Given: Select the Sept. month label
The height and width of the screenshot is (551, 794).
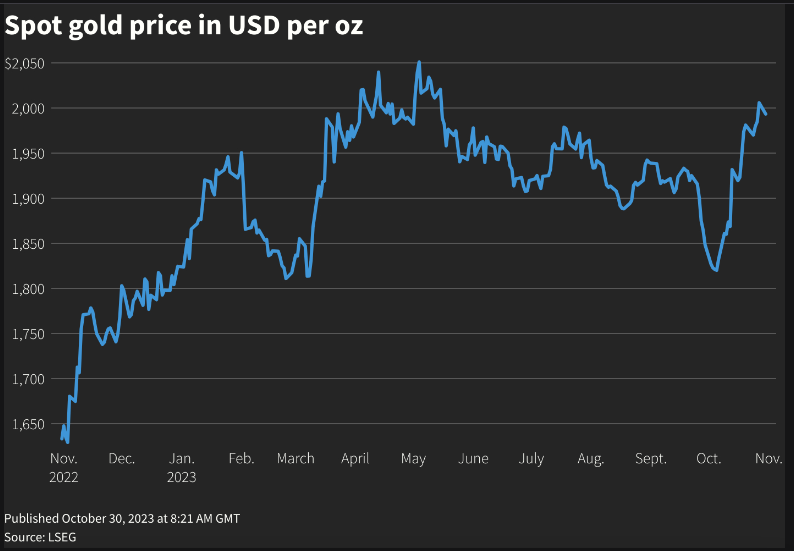Looking at the screenshot, I should 651,459.
